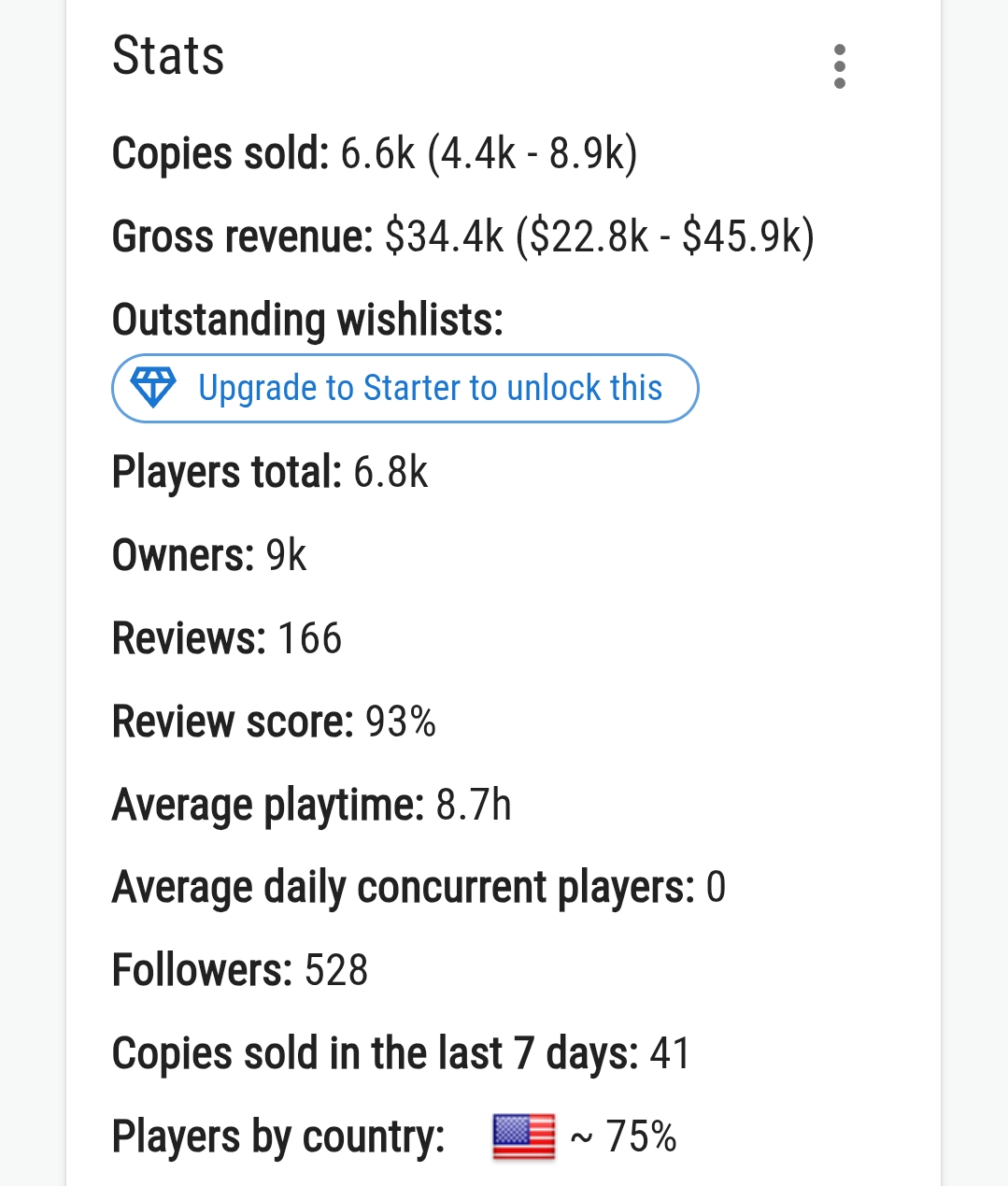The width and height of the screenshot is (1008, 1186).
Task: Click the Outstanding wishlists label
Action: (x=307, y=320)
